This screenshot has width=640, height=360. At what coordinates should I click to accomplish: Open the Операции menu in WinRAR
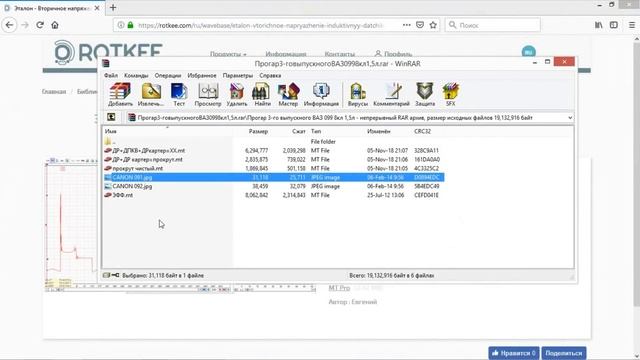pyautogui.click(x=168, y=76)
